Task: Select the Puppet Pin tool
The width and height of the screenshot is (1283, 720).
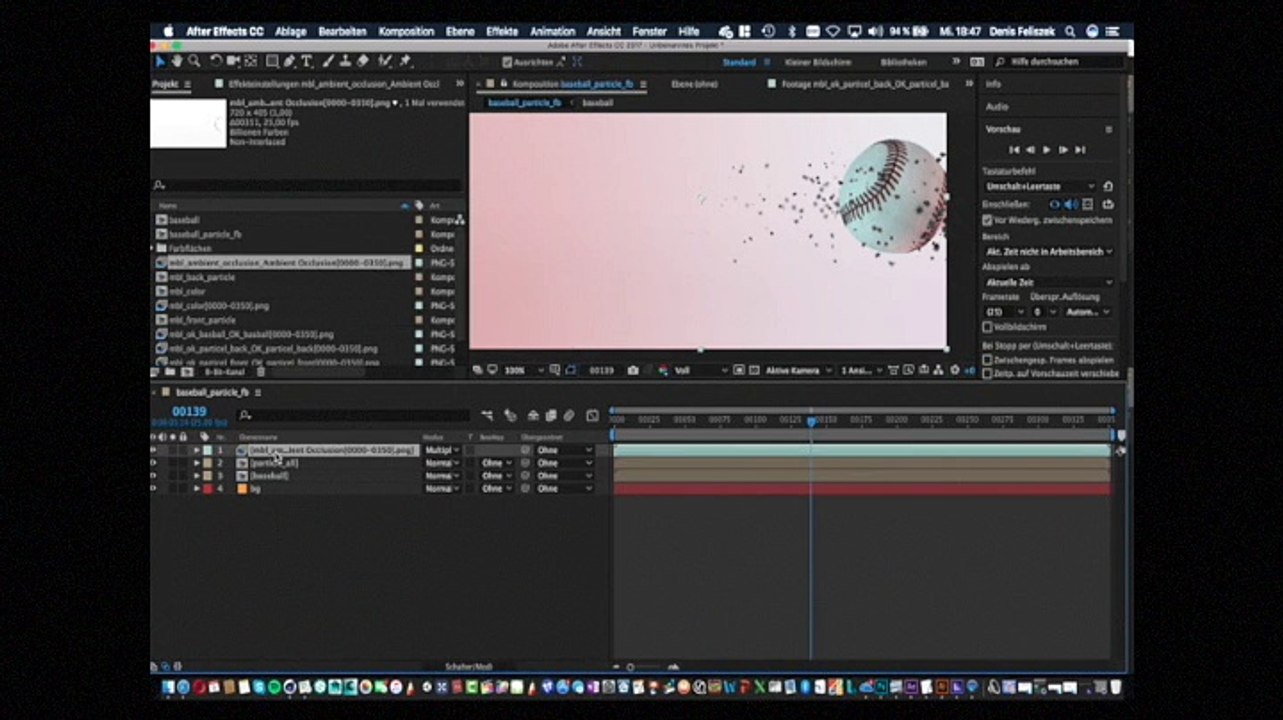Action: click(x=405, y=62)
